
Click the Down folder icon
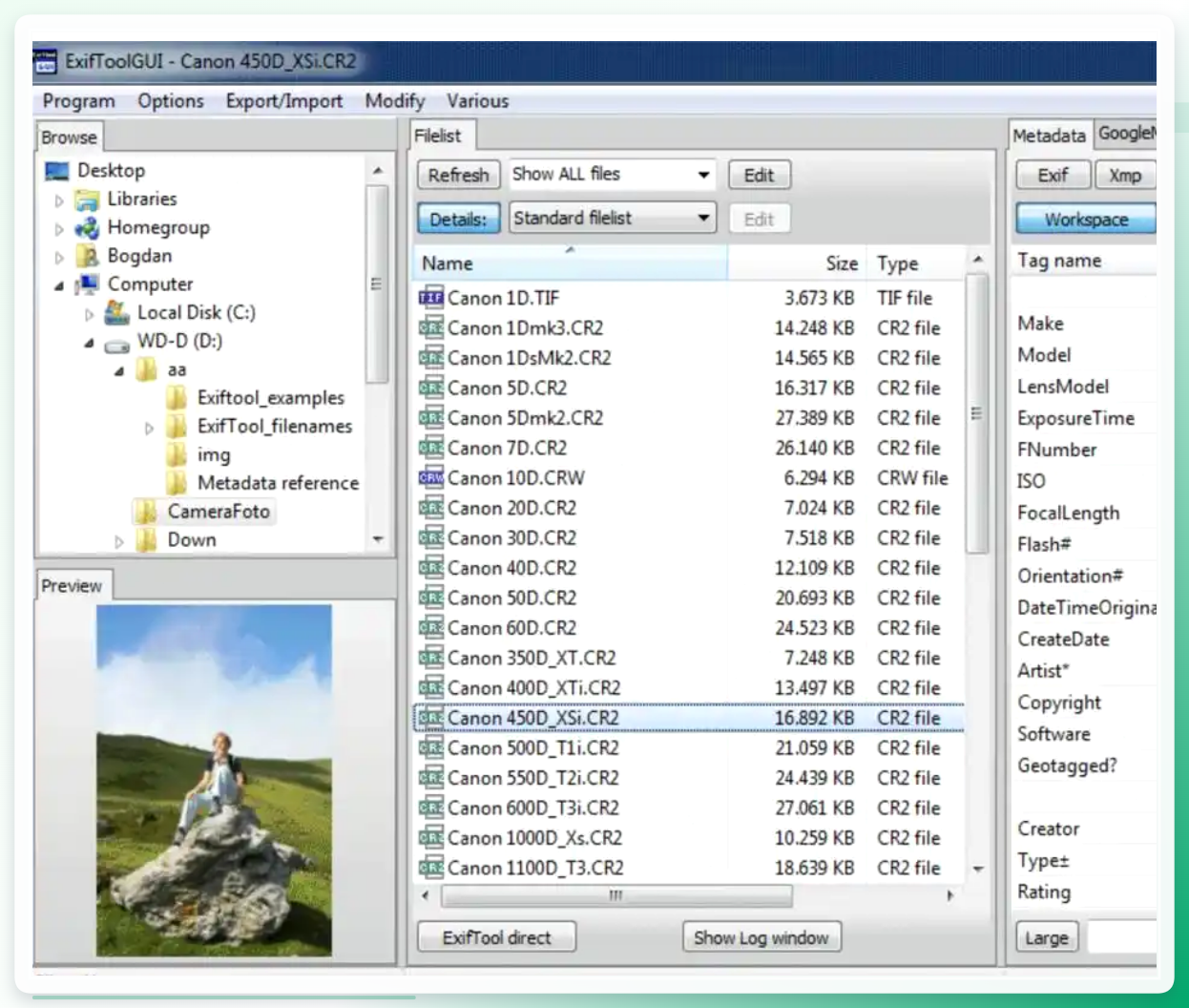point(146,540)
